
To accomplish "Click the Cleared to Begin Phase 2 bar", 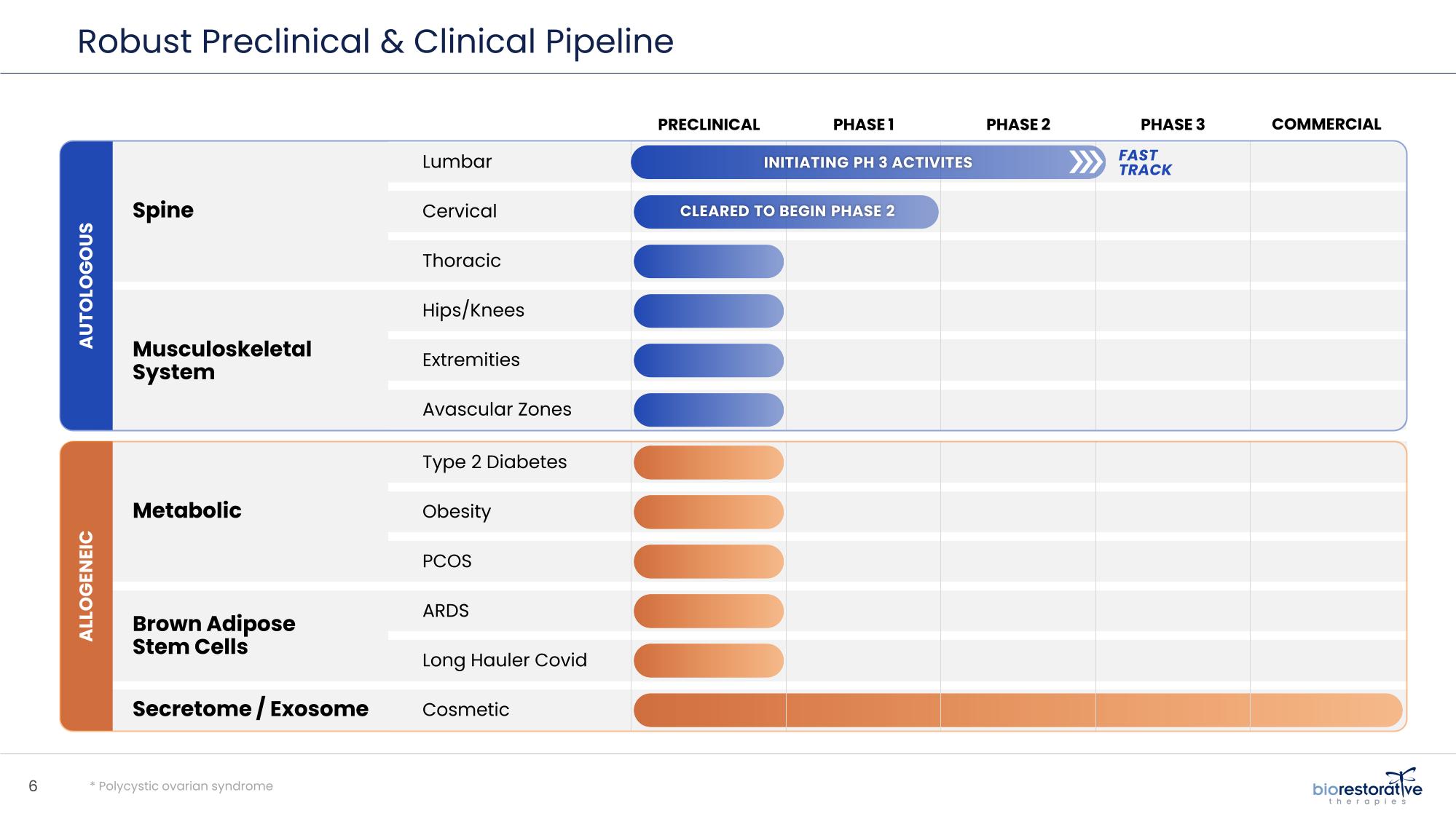I will click(786, 212).
